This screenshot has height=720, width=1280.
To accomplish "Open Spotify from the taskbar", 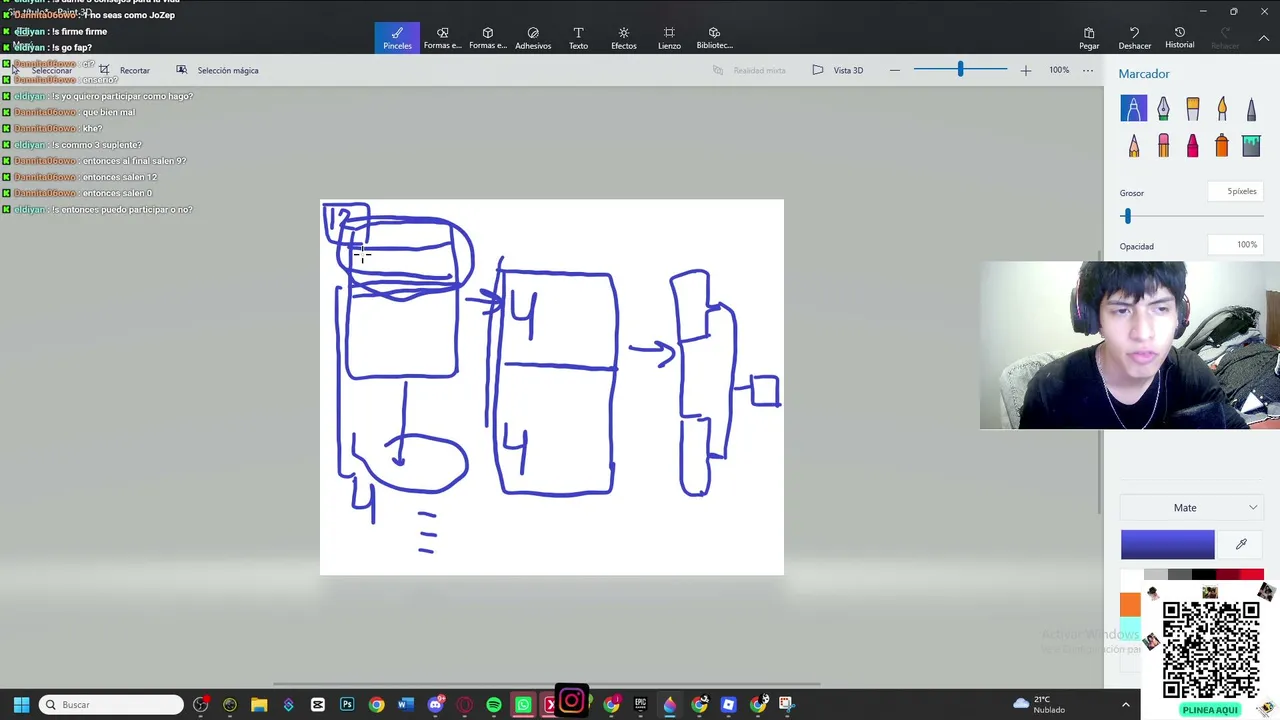I will [x=494, y=705].
